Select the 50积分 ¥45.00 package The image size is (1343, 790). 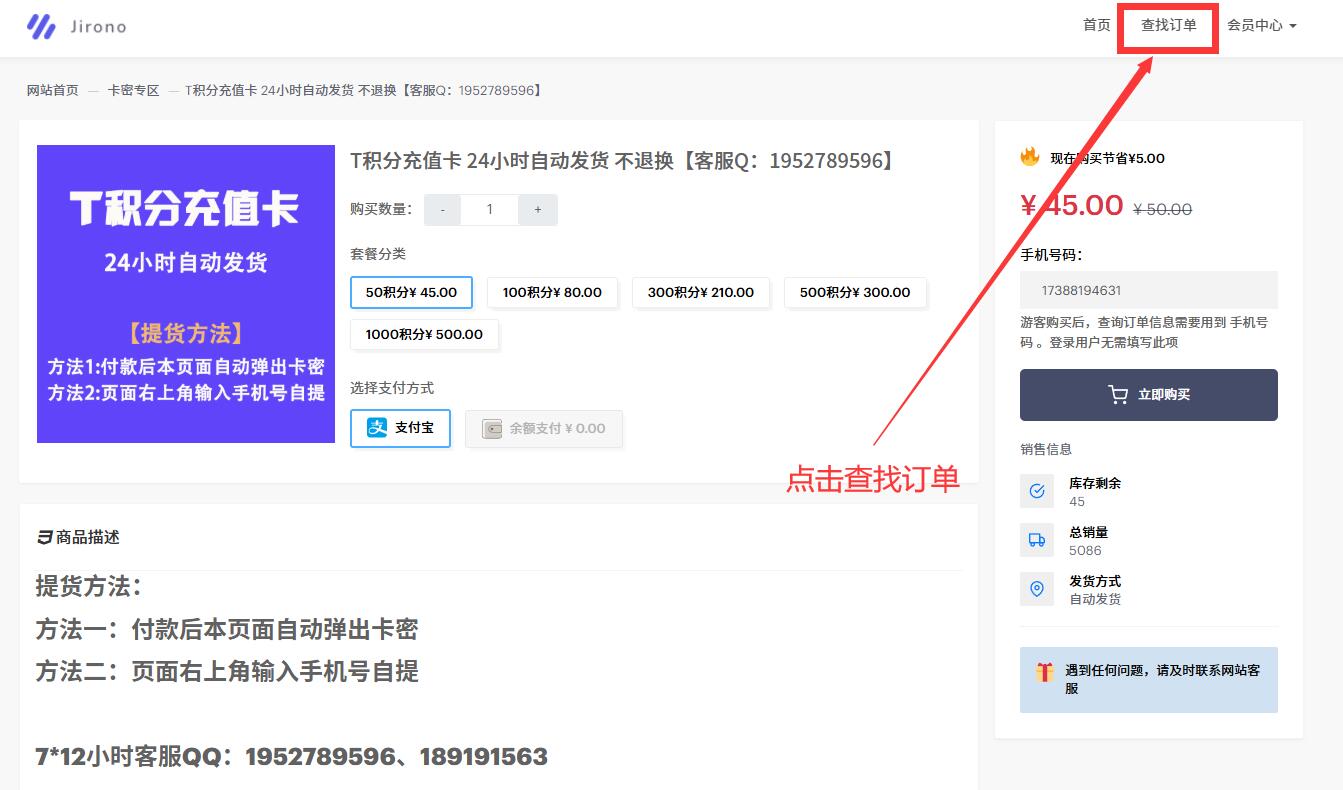pos(411,293)
